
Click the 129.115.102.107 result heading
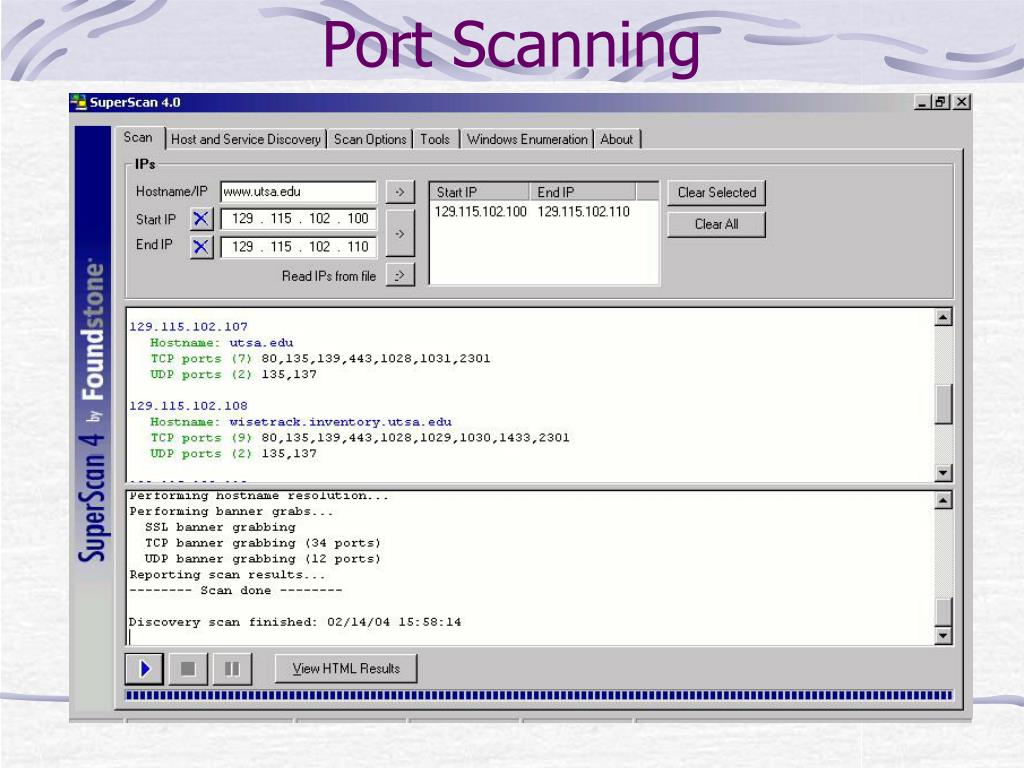click(188, 327)
